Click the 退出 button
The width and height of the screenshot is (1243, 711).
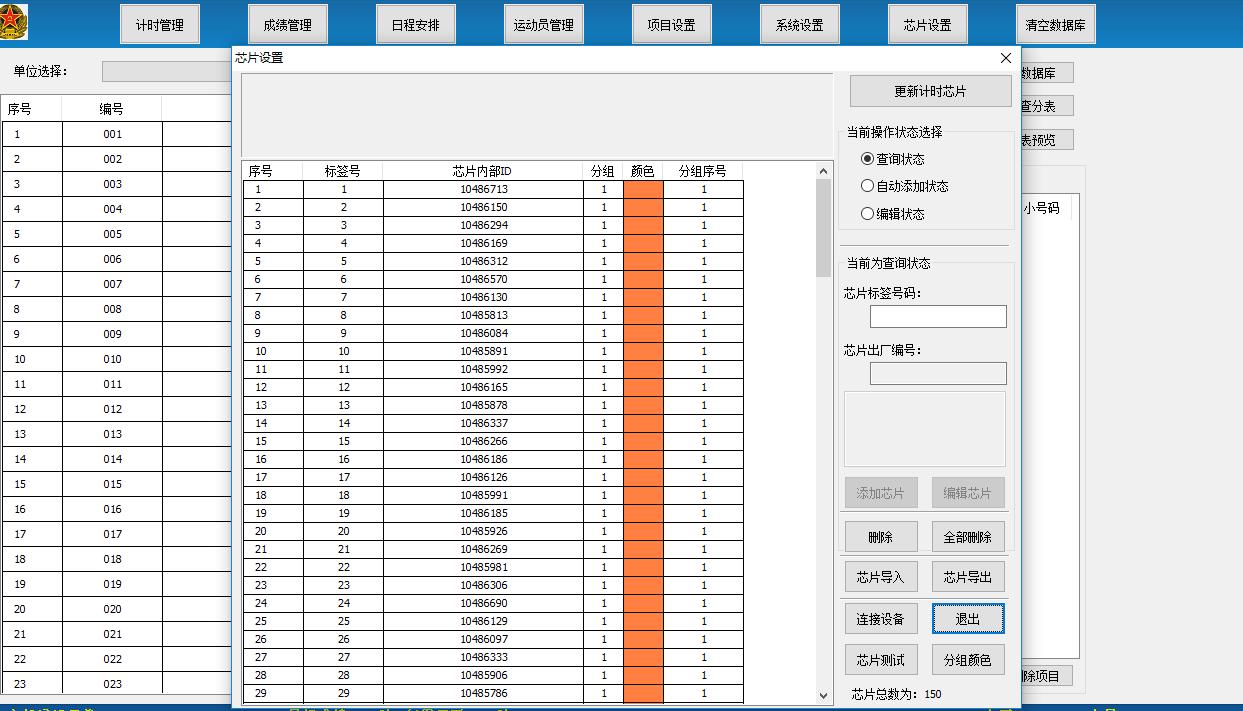(968, 619)
